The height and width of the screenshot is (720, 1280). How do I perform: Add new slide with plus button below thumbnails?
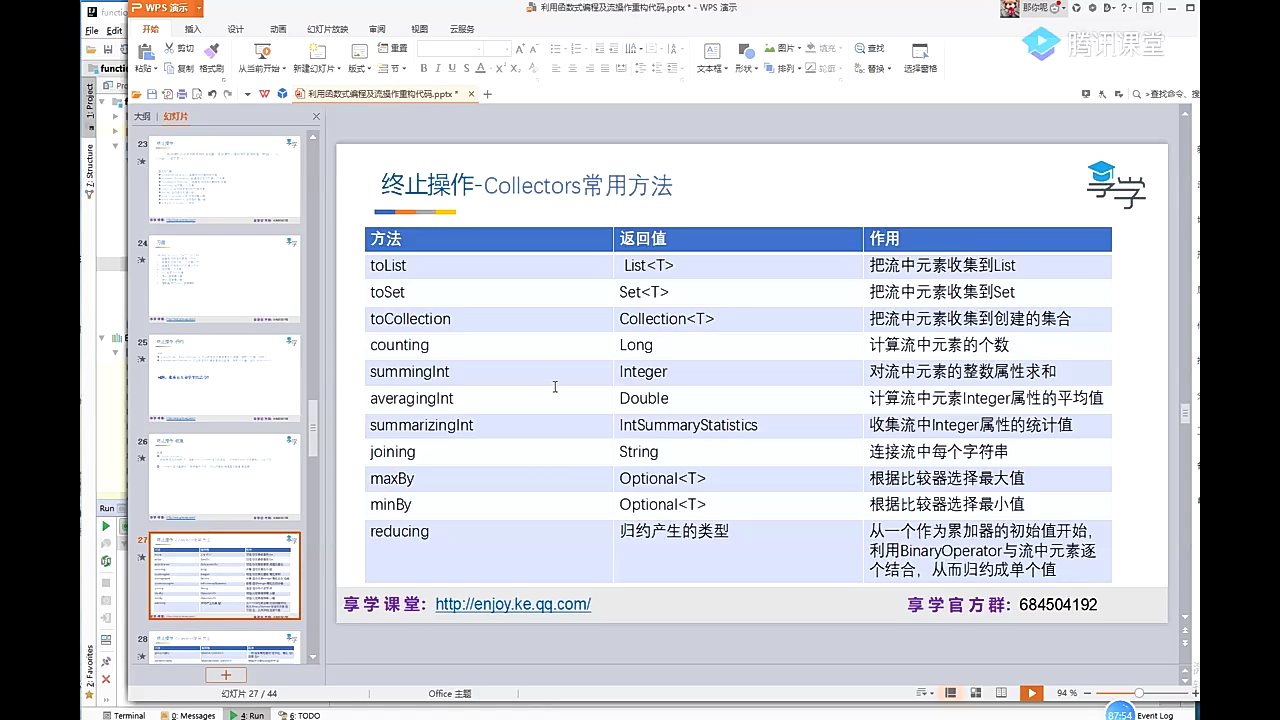226,675
